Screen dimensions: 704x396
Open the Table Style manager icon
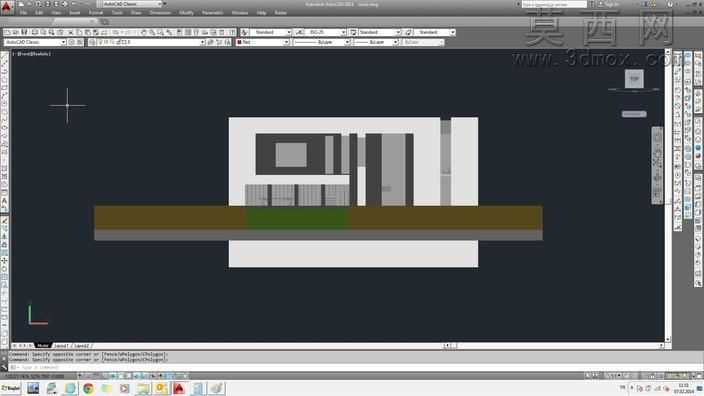pyautogui.click(x=353, y=32)
